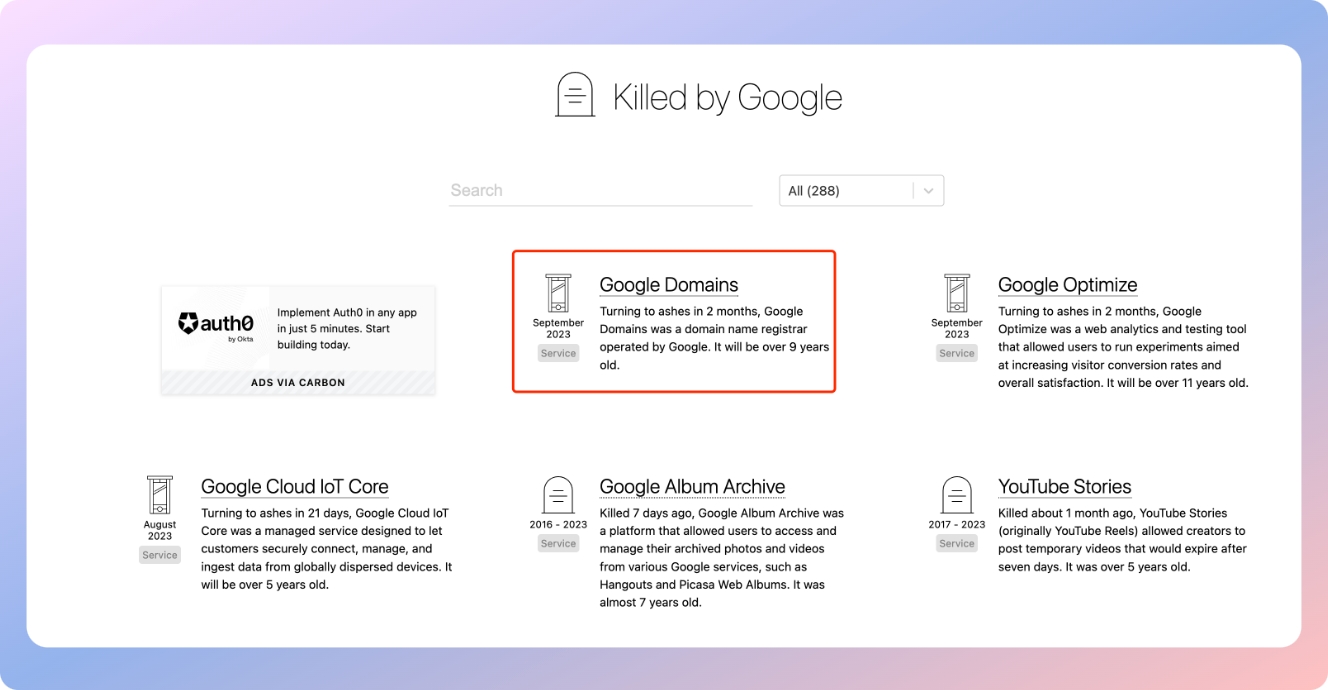This screenshot has width=1328, height=690.
Task: Click the chevron arrow on the filter dropdown
Action: click(x=929, y=190)
